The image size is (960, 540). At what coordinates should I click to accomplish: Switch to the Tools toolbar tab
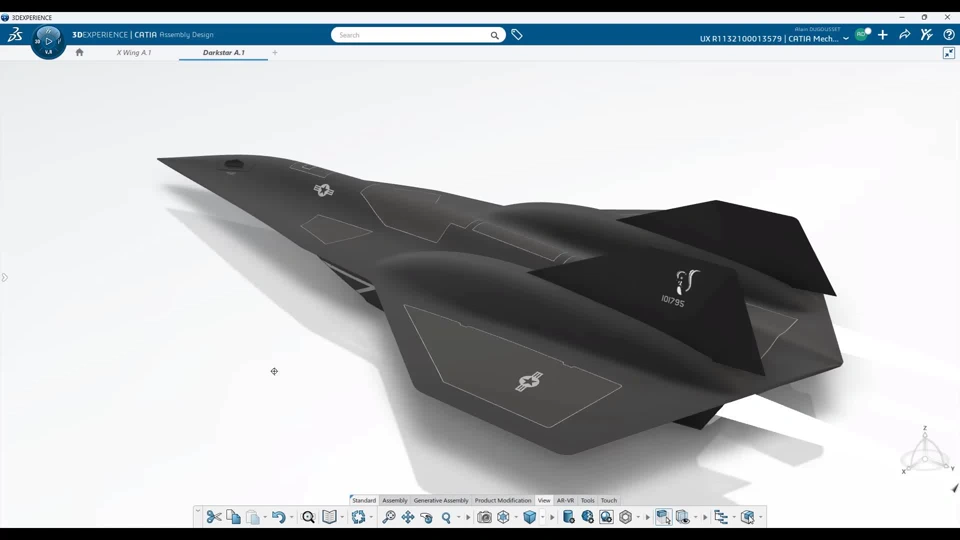click(x=587, y=500)
